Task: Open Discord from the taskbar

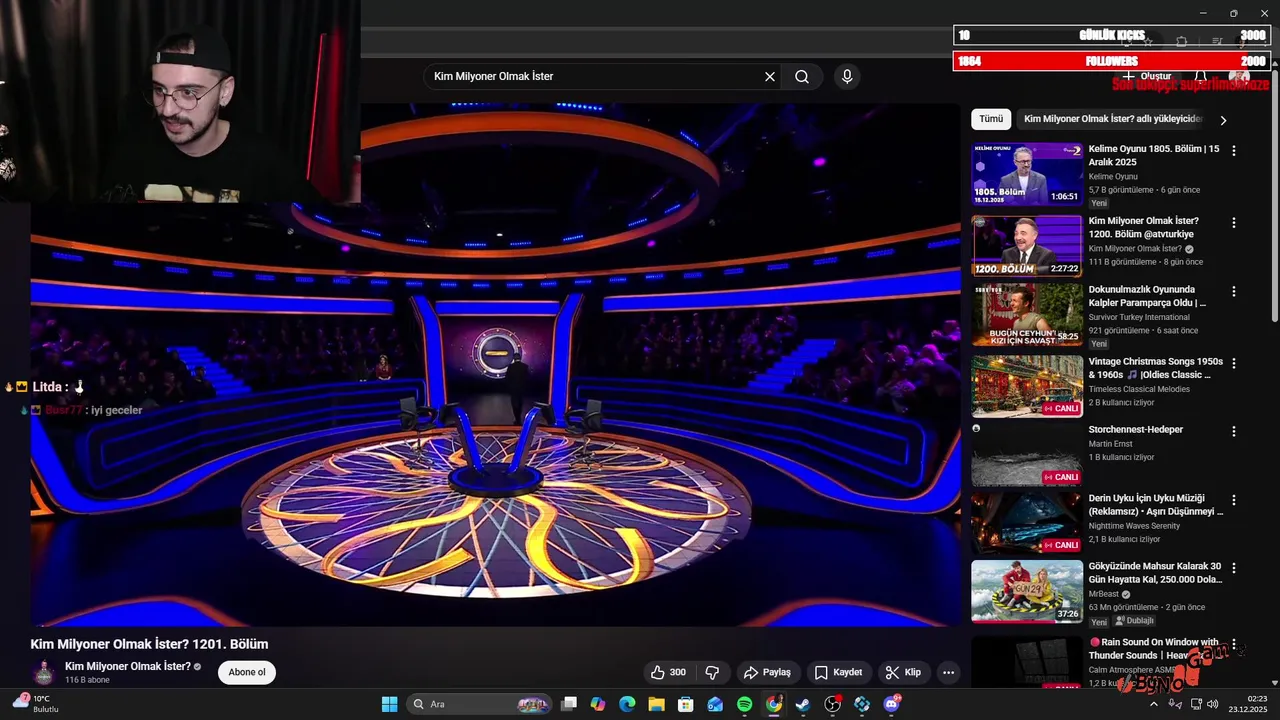Action: tap(891, 704)
